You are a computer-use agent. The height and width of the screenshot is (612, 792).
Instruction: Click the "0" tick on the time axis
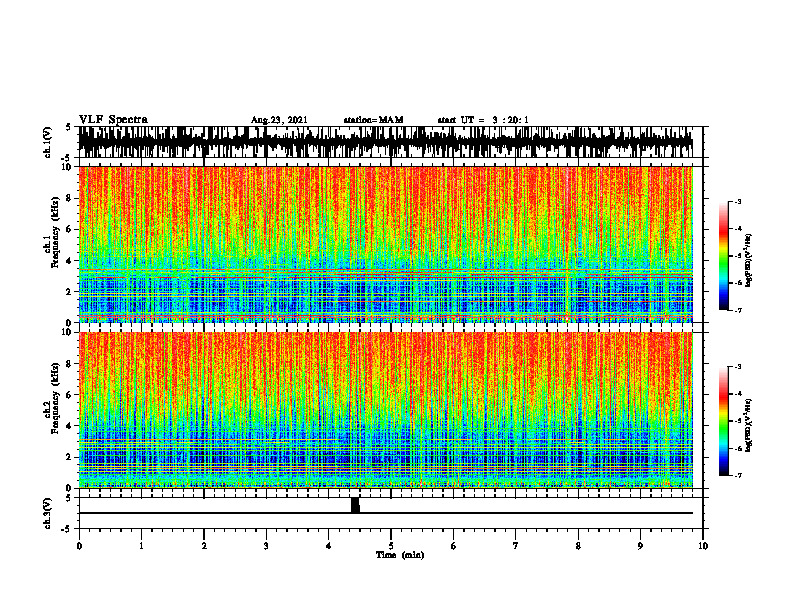pos(79,546)
